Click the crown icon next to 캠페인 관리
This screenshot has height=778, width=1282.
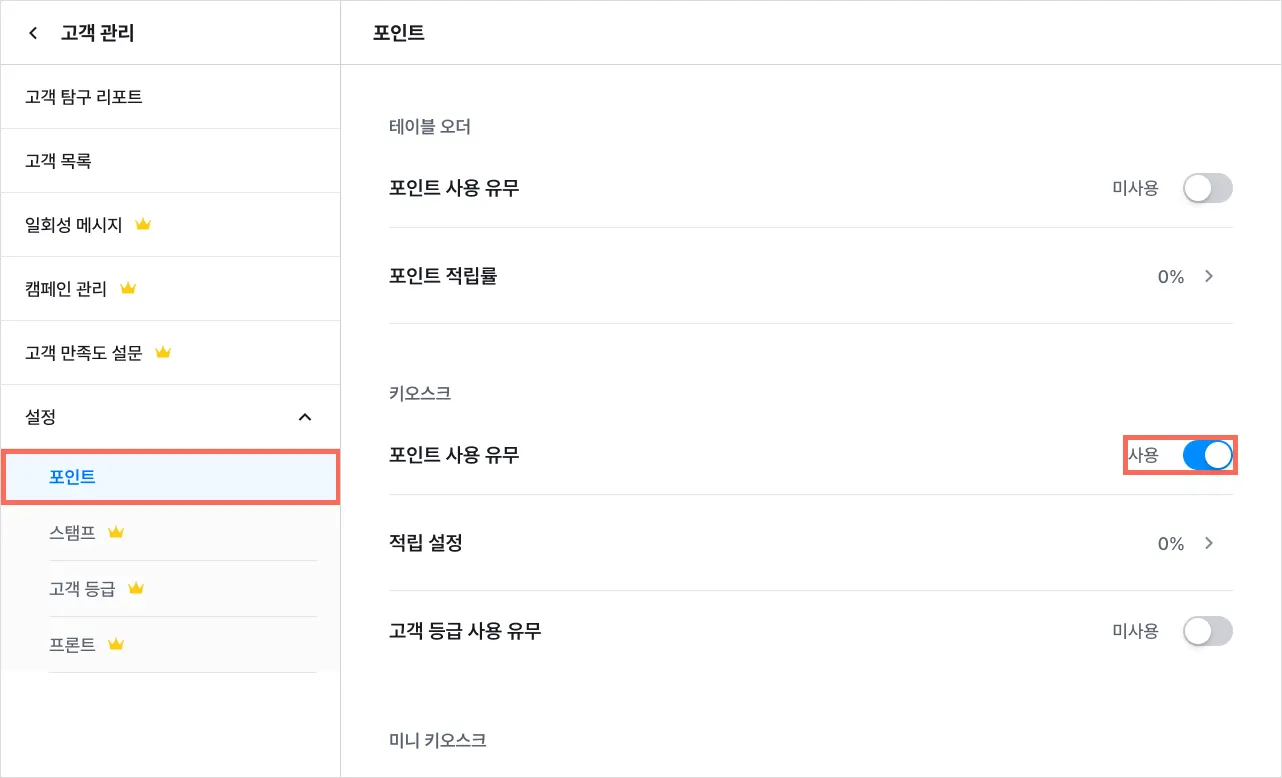click(x=127, y=289)
